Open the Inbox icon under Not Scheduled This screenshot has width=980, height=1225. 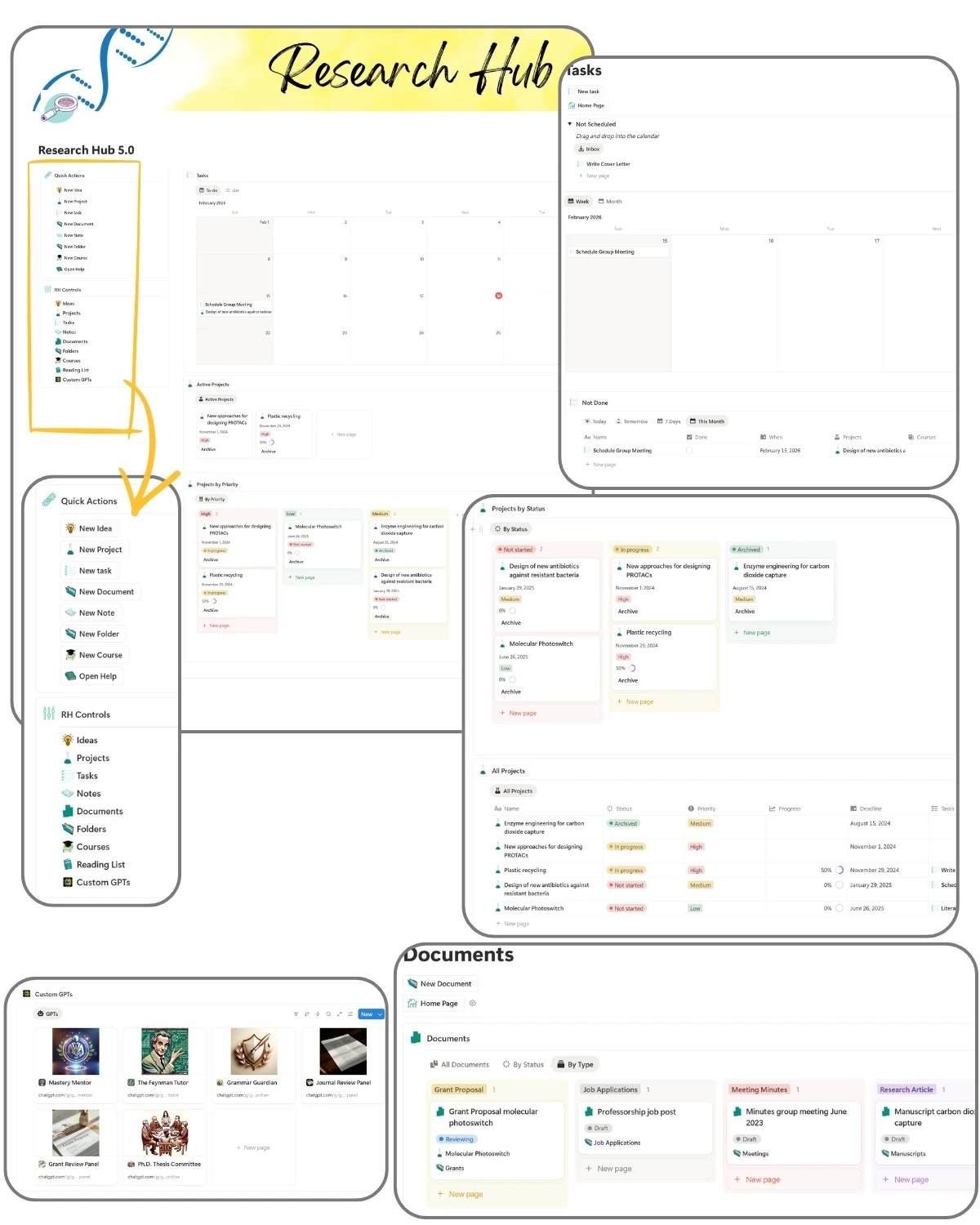580,149
